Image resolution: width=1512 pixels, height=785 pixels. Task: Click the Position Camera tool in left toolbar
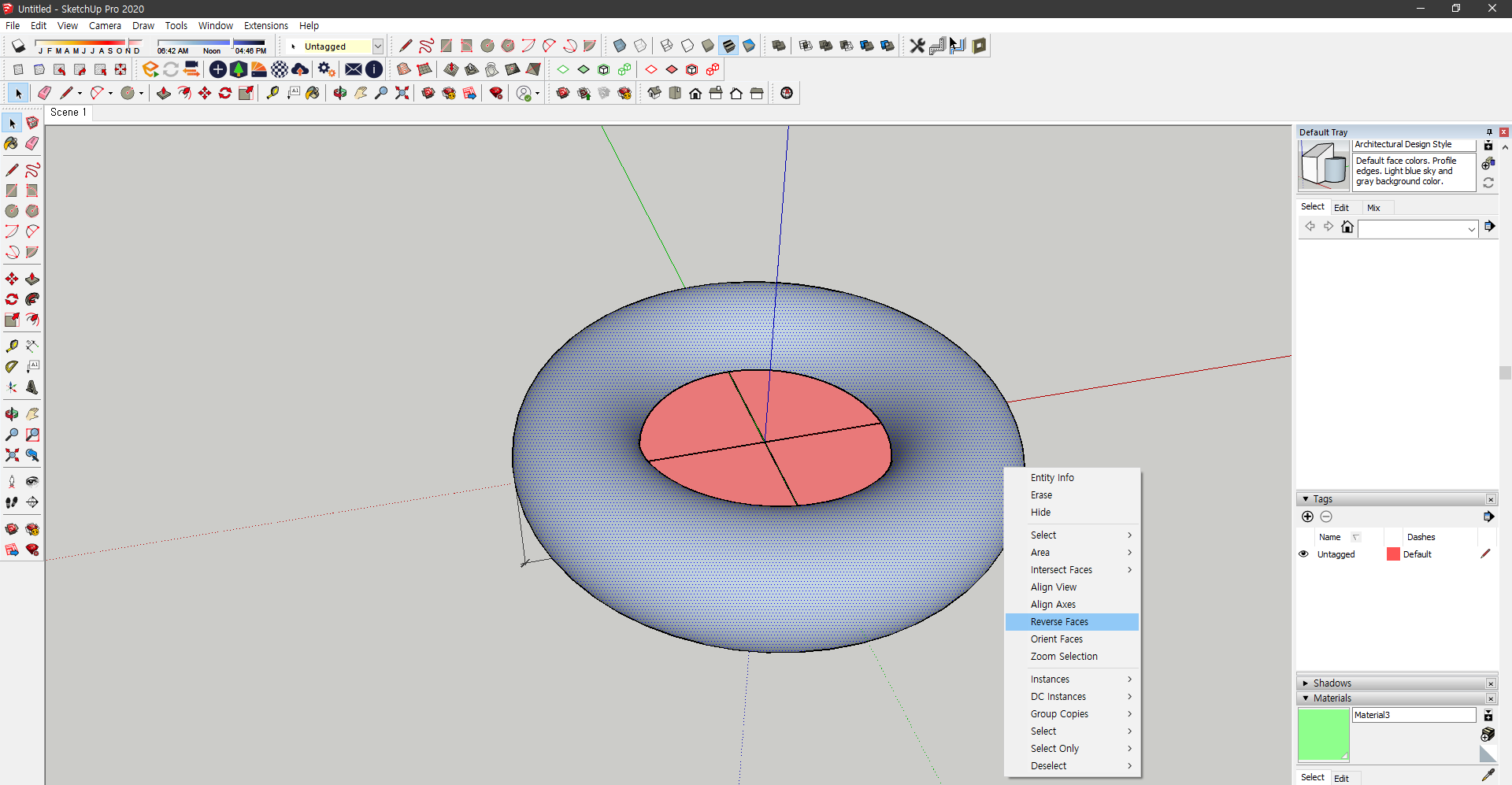pos(12,482)
